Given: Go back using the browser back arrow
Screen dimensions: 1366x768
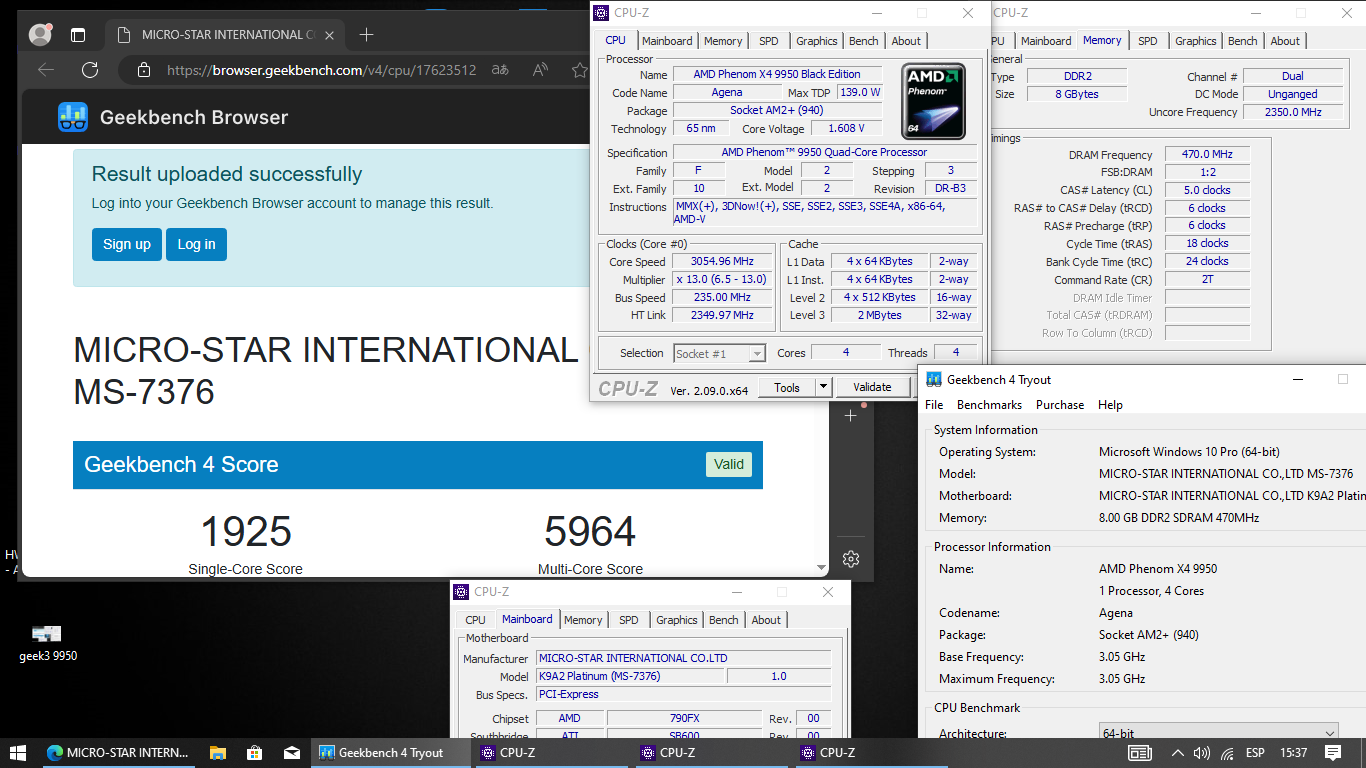Looking at the screenshot, I should tap(46, 70).
